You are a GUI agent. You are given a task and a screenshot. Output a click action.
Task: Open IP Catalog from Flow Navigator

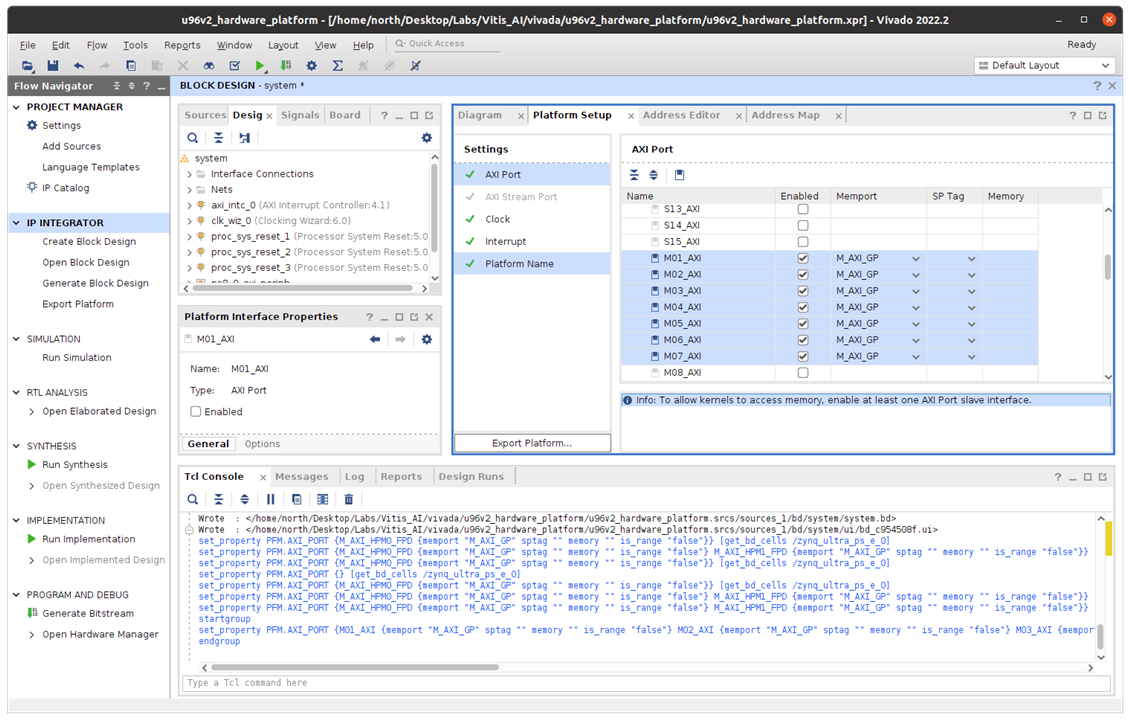pyautogui.click(x=66, y=188)
